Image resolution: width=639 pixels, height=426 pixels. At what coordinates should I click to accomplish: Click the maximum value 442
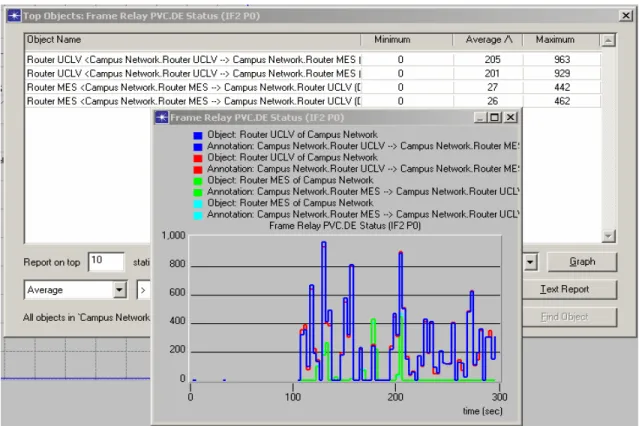[562, 87]
